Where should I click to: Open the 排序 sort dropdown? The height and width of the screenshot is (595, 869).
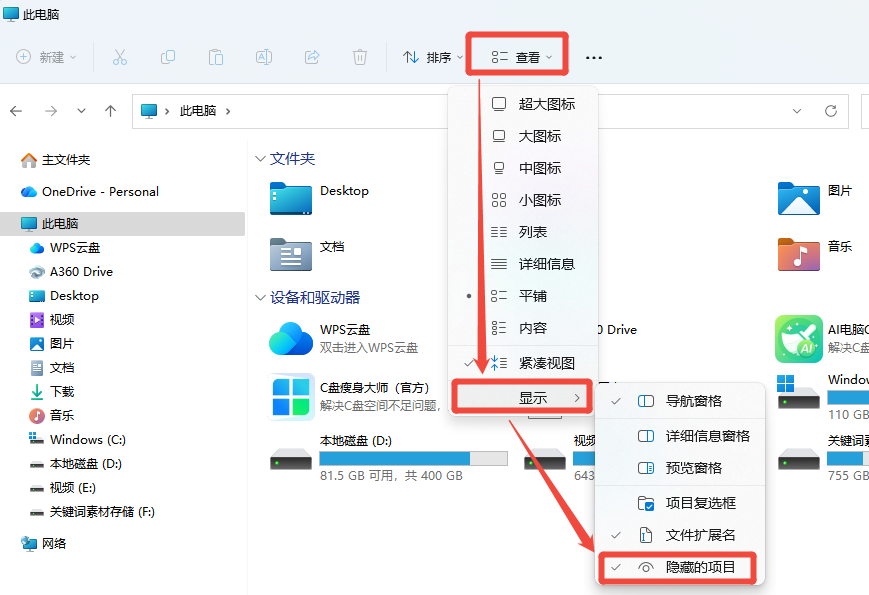coord(432,58)
